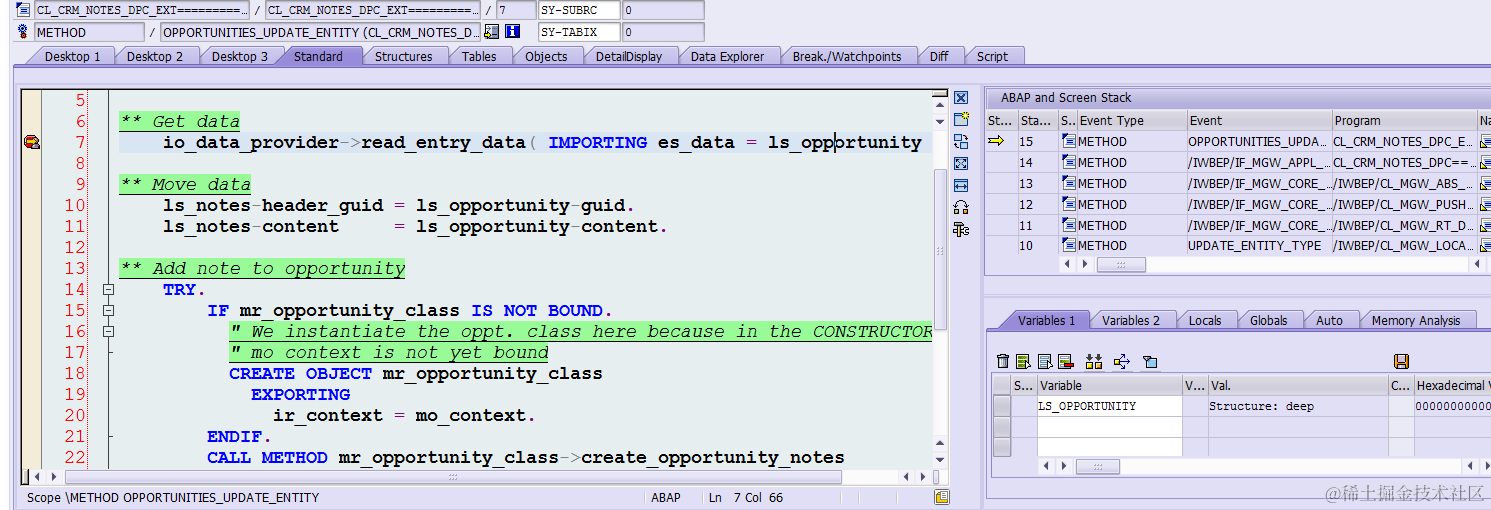
Task: Click the navigate-to-source icon next to method name
Action: [x=492, y=32]
